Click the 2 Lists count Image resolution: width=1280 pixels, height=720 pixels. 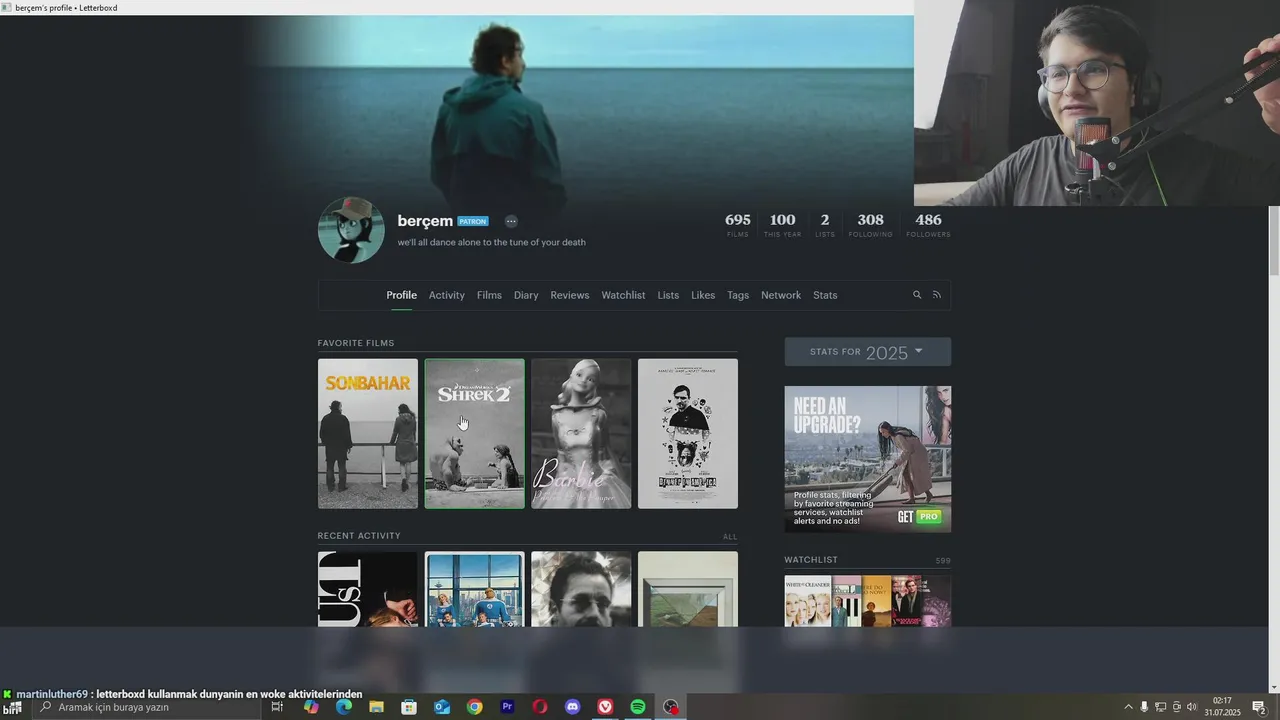point(825,225)
